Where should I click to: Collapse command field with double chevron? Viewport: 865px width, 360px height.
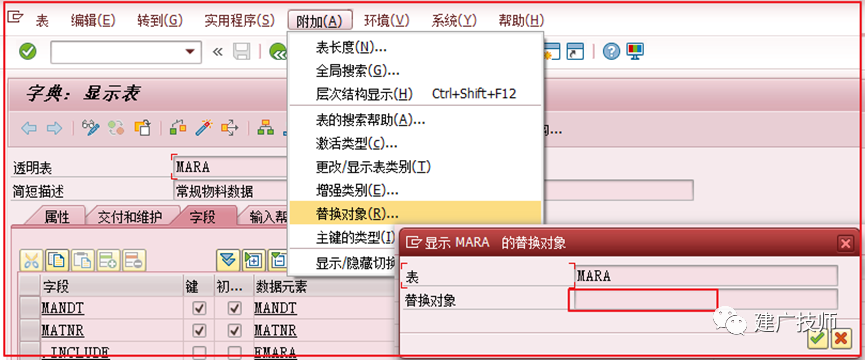coord(217,51)
